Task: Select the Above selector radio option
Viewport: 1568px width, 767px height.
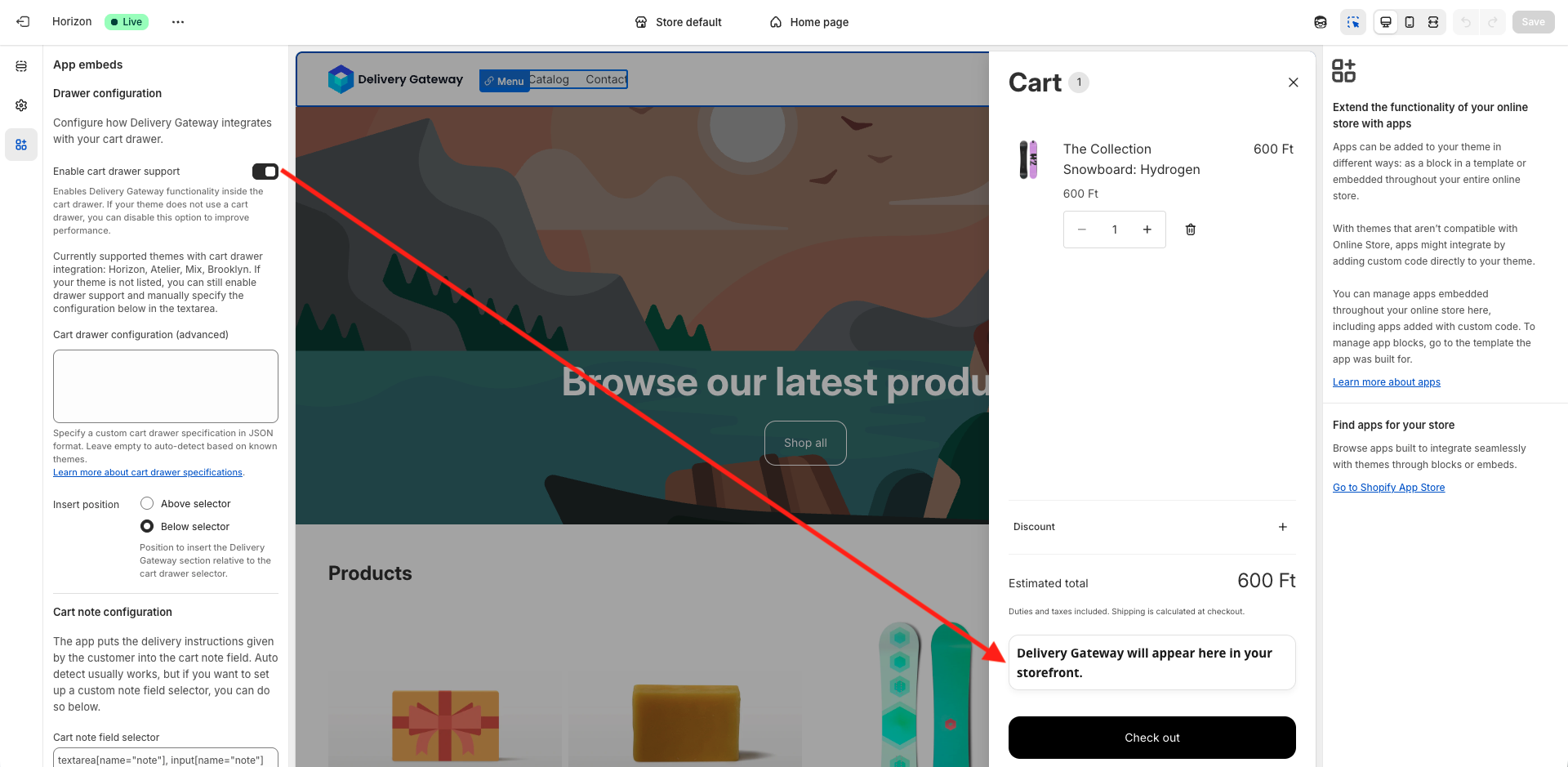Action: (147, 503)
